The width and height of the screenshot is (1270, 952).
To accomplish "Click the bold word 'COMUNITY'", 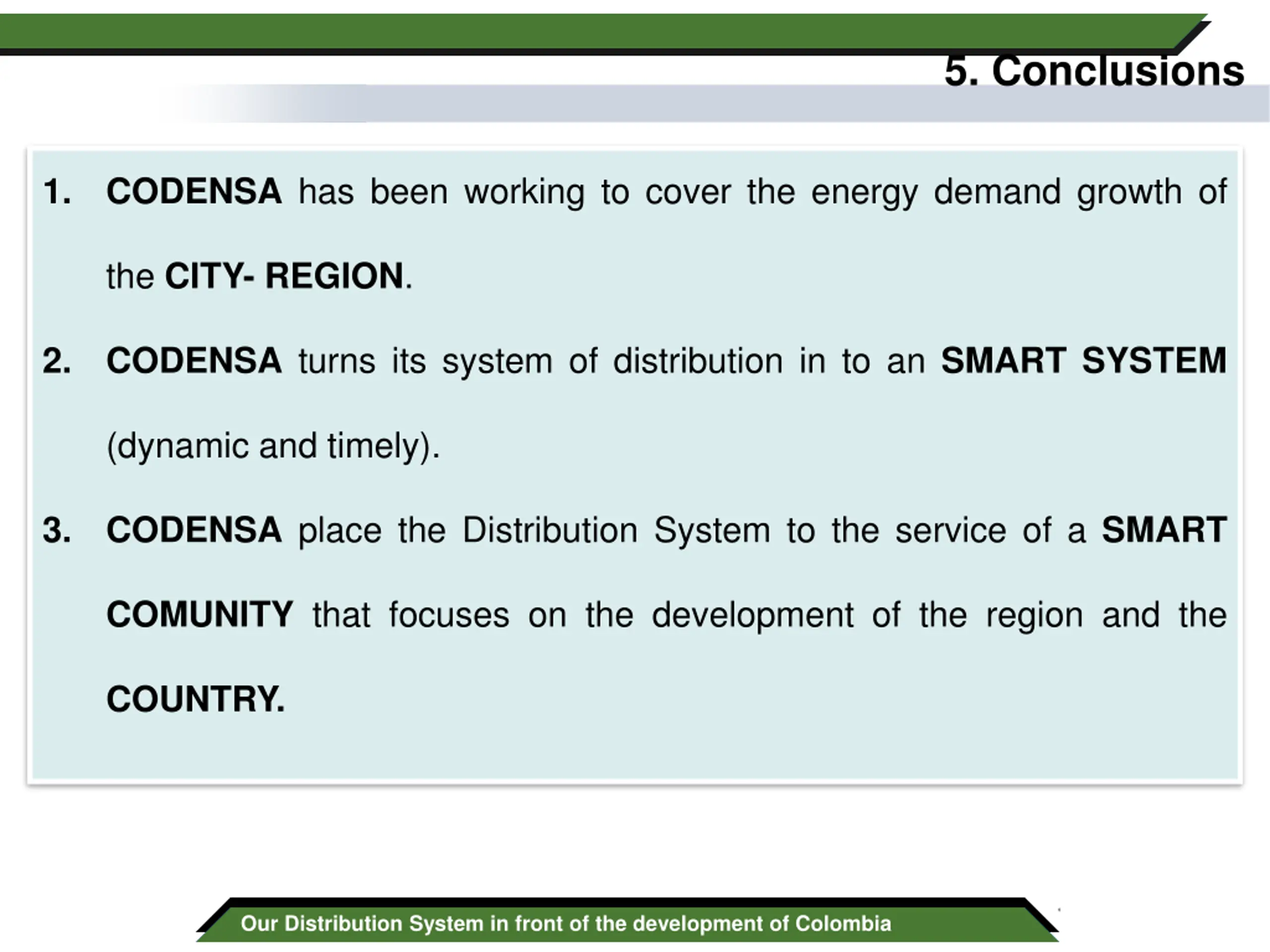I will 200,614.
